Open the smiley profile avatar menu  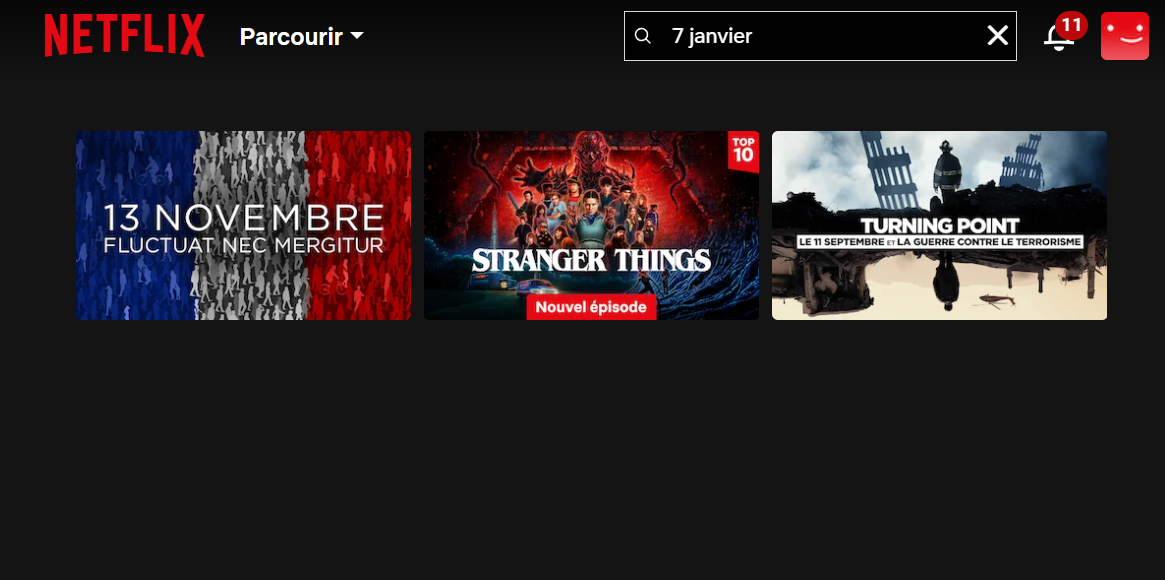(x=1124, y=36)
